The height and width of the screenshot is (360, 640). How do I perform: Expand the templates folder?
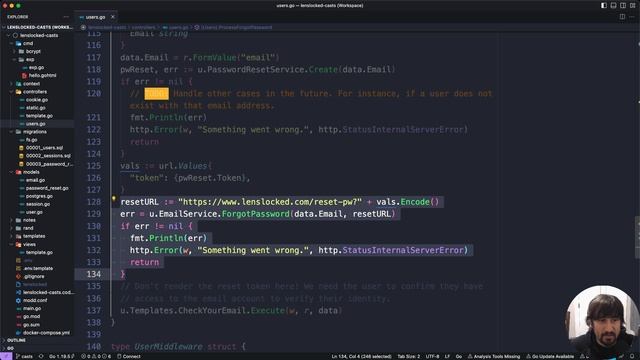pos(33,236)
